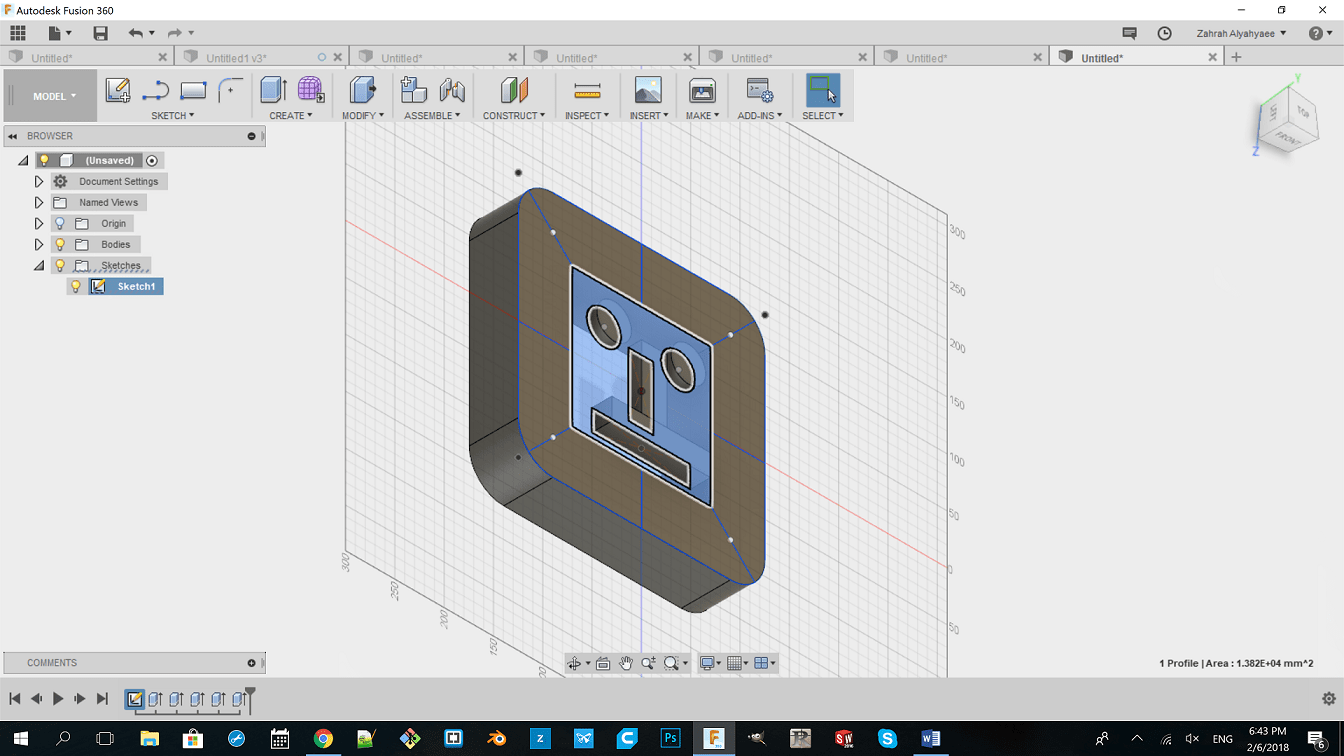The image size is (1344, 756).
Task: Expand the Document Settings node
Action: (39, 181)
